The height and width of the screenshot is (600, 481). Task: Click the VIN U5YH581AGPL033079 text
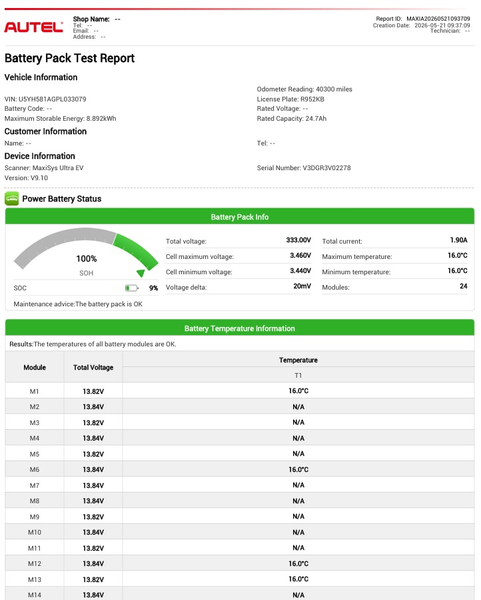pyautogui.click(x=45, y=99)
